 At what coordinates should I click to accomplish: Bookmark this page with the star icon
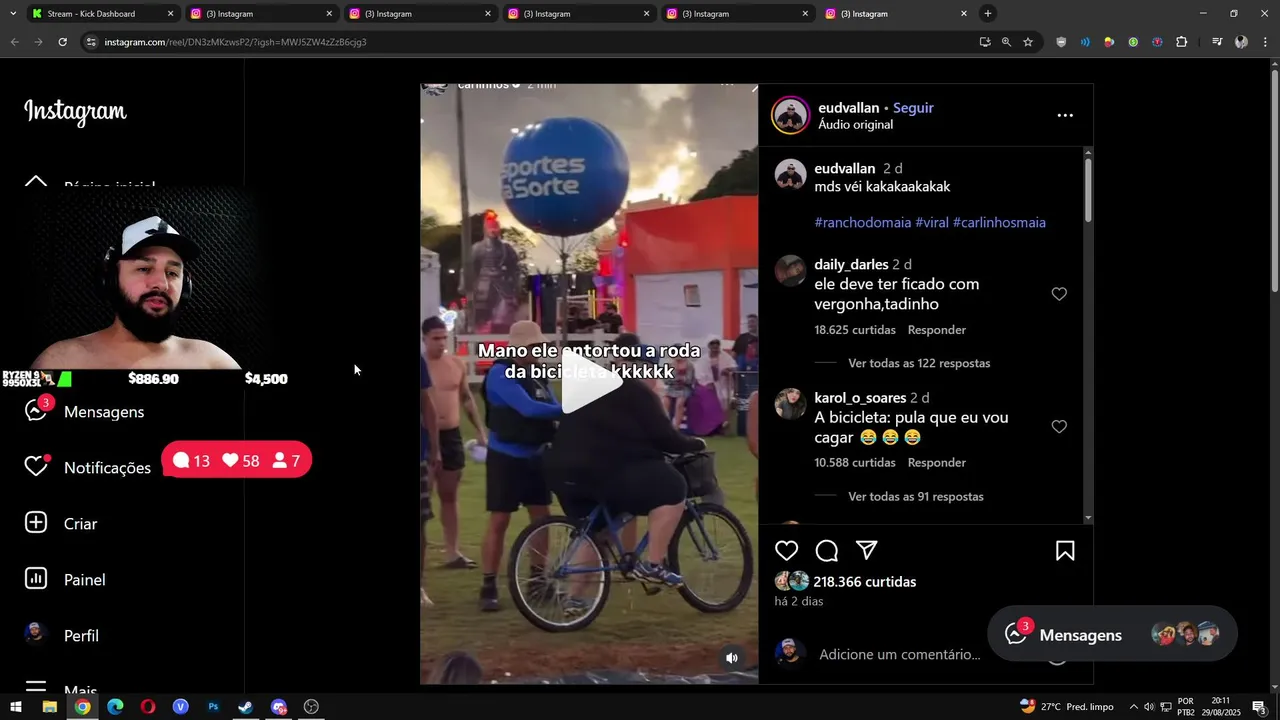pos(1028,42)
